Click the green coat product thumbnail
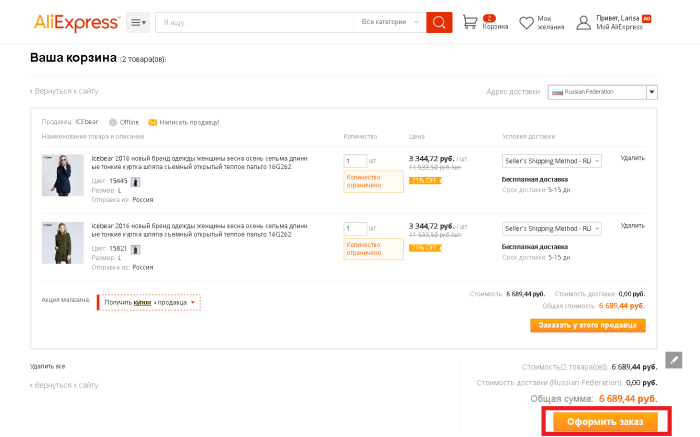 pyautogui.click(x=63, y=242)
